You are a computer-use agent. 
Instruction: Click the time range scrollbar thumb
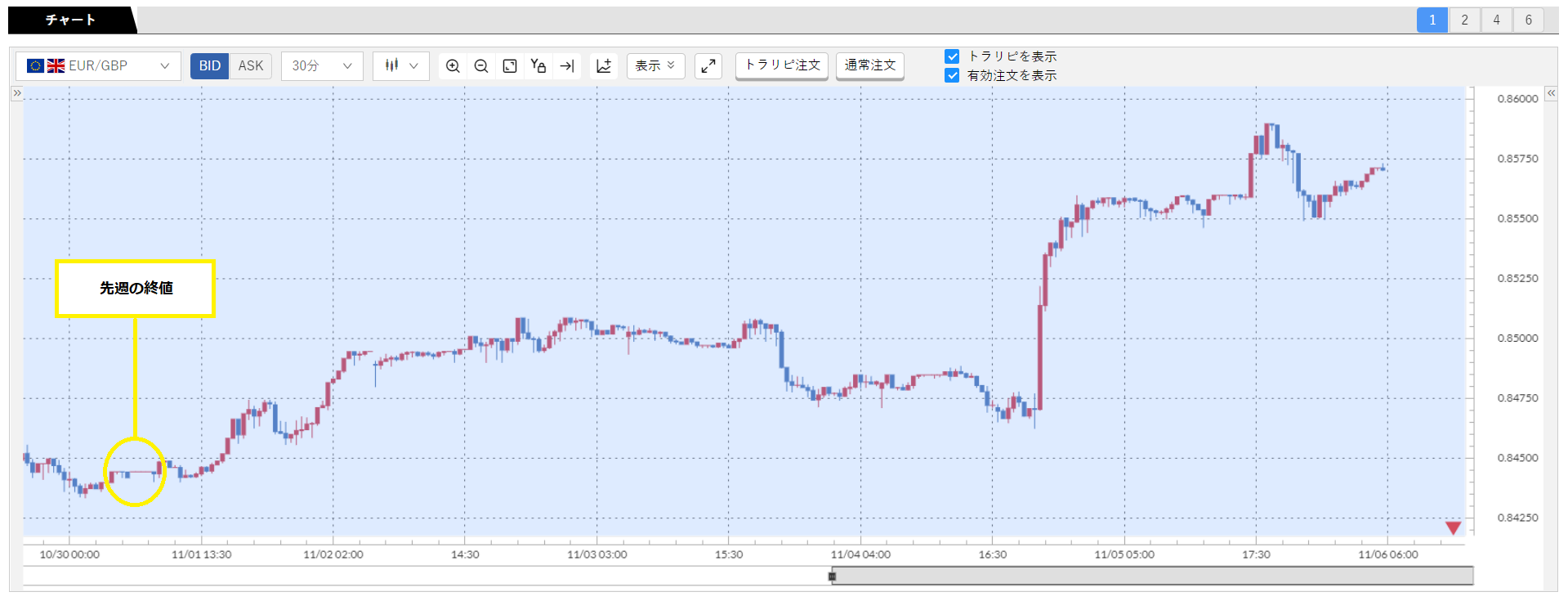[x=1153, y=576]
